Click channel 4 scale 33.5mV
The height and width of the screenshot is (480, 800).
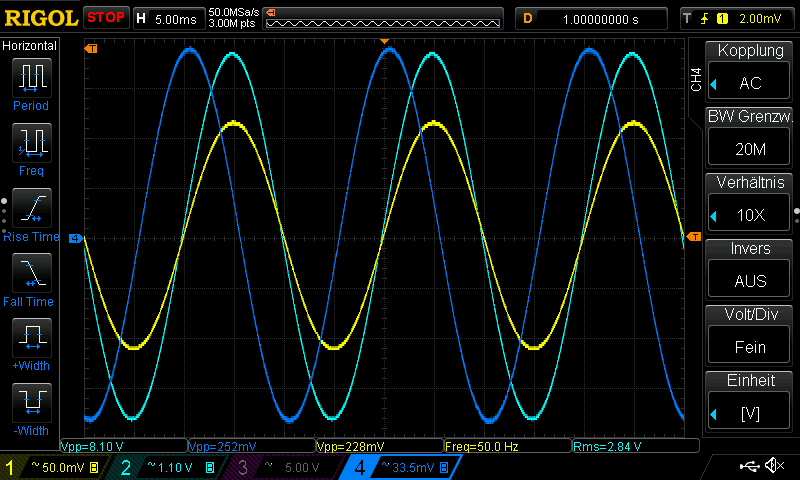click(x=413, y=467)
